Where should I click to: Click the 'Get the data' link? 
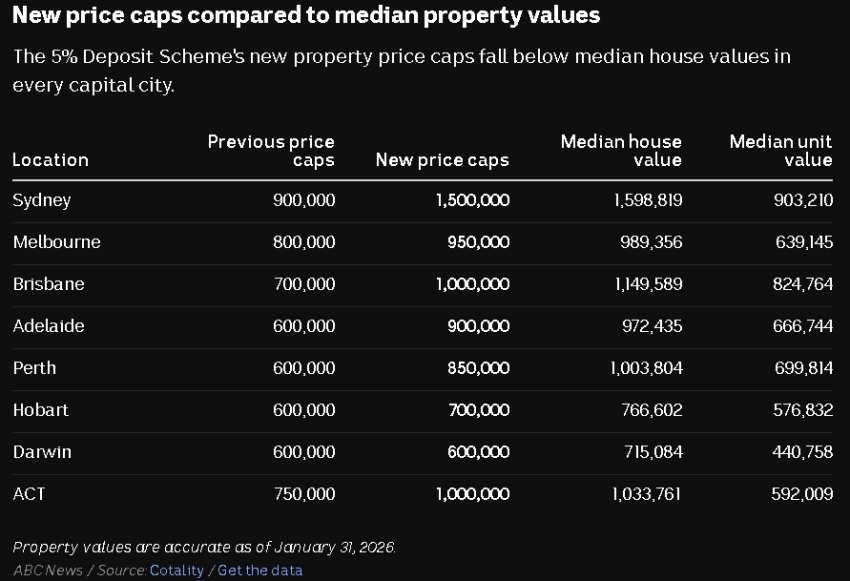point(260,570)
